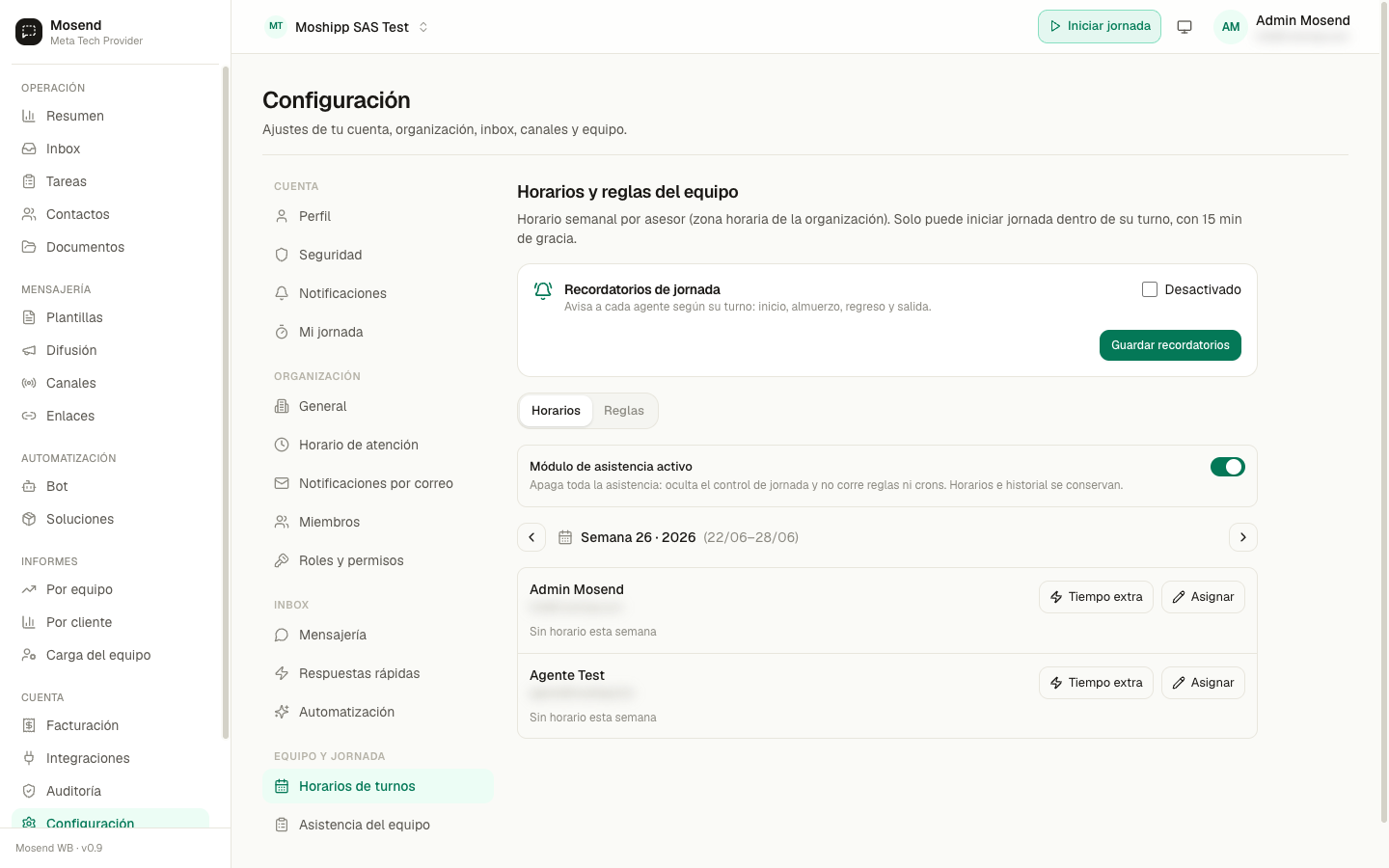This screenshot has width=1389, height=868.
Task: Click the monitor display icon in header
Action: click(1185, 27)
